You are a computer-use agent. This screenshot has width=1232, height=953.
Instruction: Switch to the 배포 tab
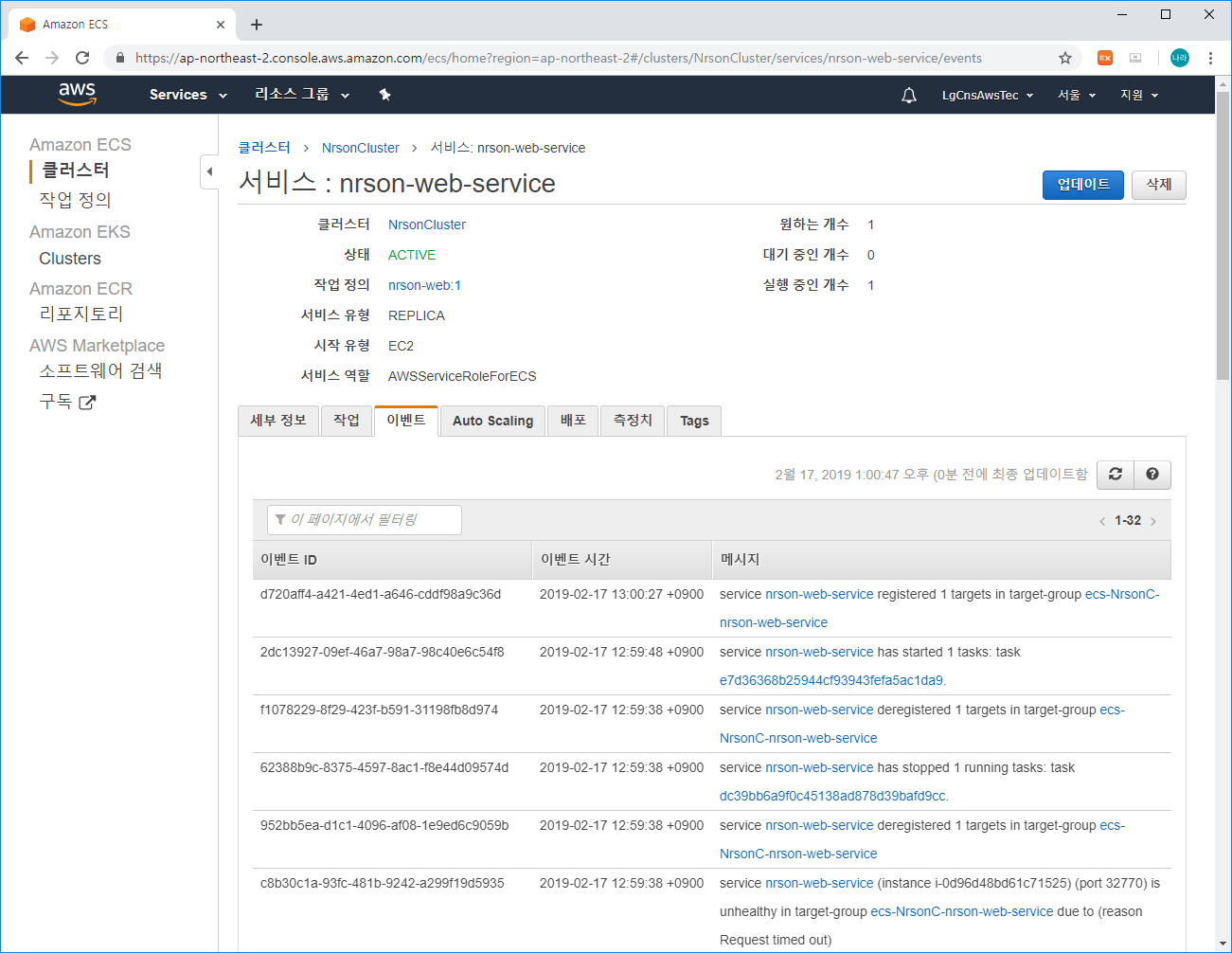[x=573, y=421]
